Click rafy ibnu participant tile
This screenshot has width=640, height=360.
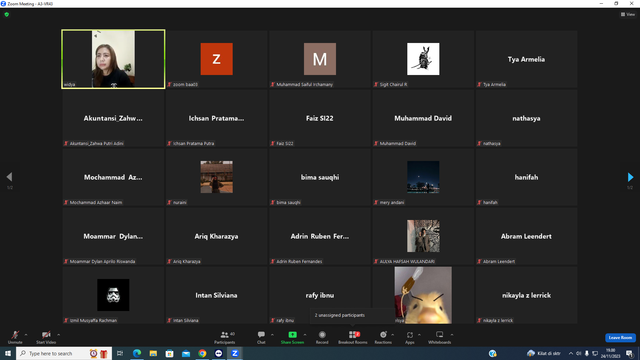click(x=320, y=295)
